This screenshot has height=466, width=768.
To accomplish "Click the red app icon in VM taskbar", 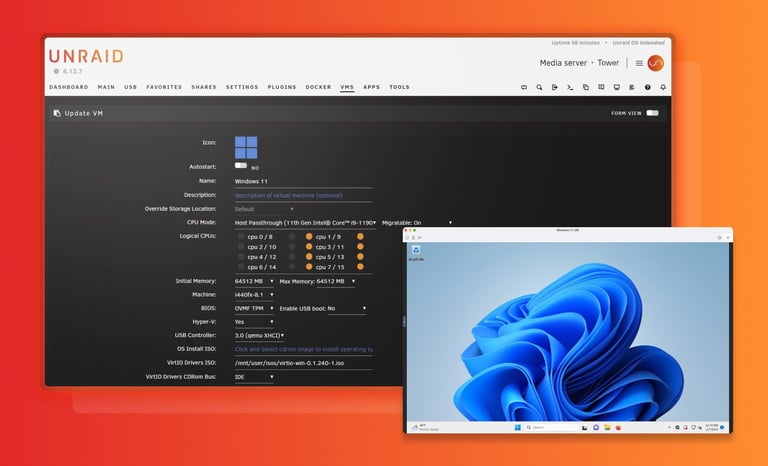I will [x=618, y=427].
